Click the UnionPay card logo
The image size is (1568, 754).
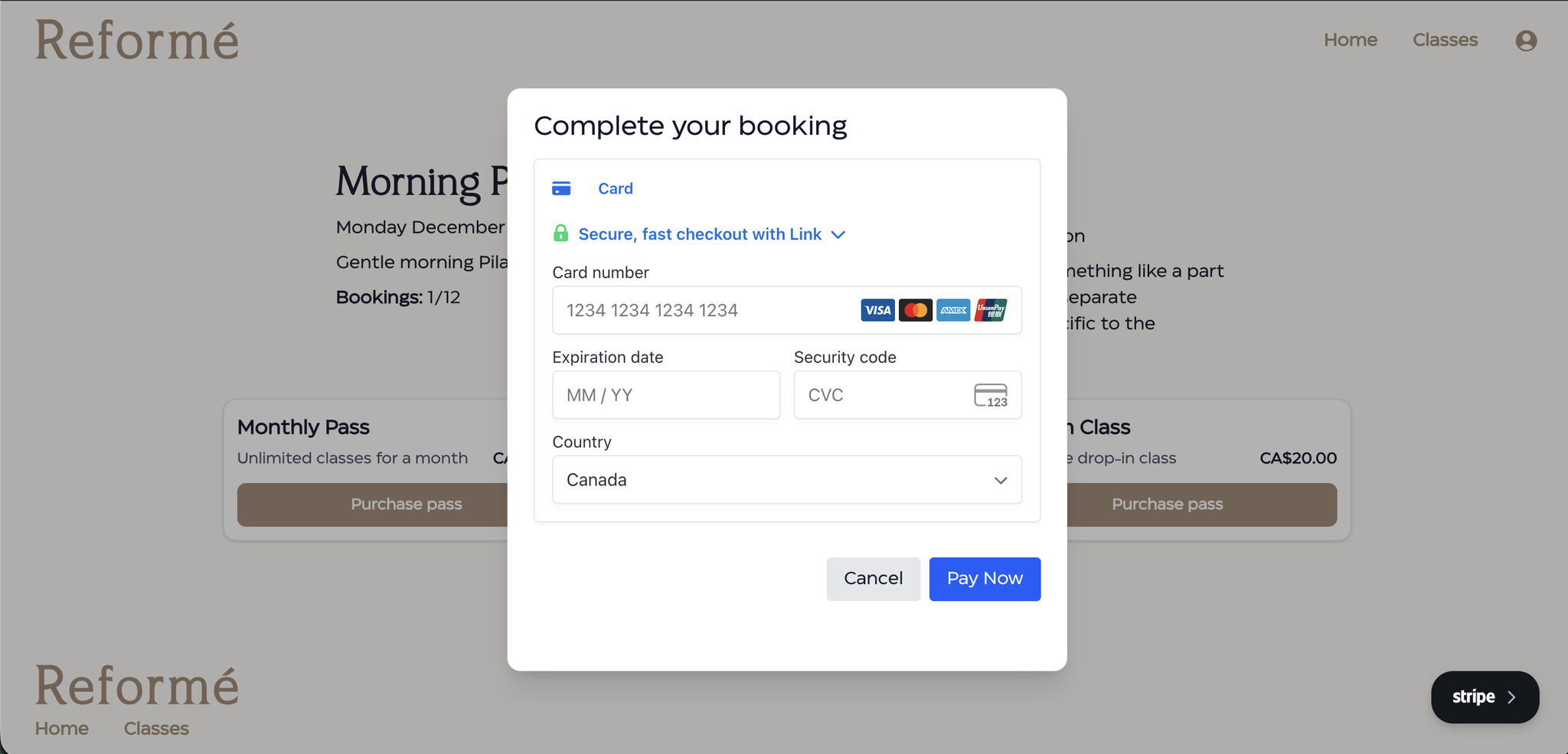[991, 310]
